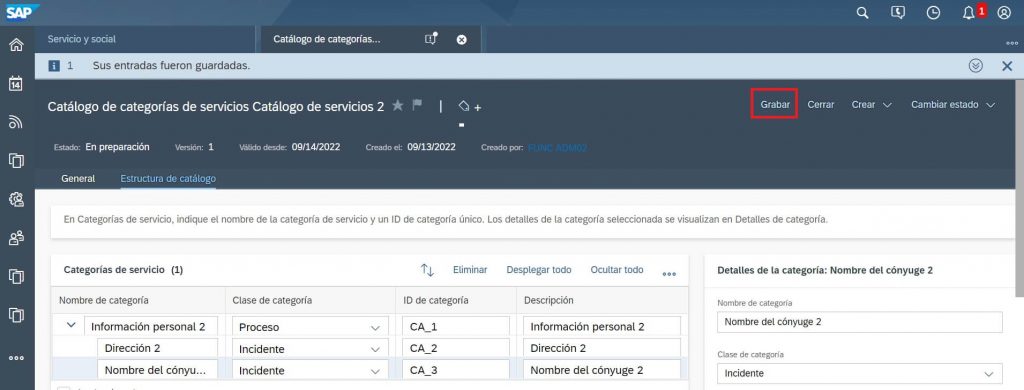Viewport: 1024px width, 390px height.
Task: Switch to the General tab
Action: pyautogui.click(x=78, y=178)
